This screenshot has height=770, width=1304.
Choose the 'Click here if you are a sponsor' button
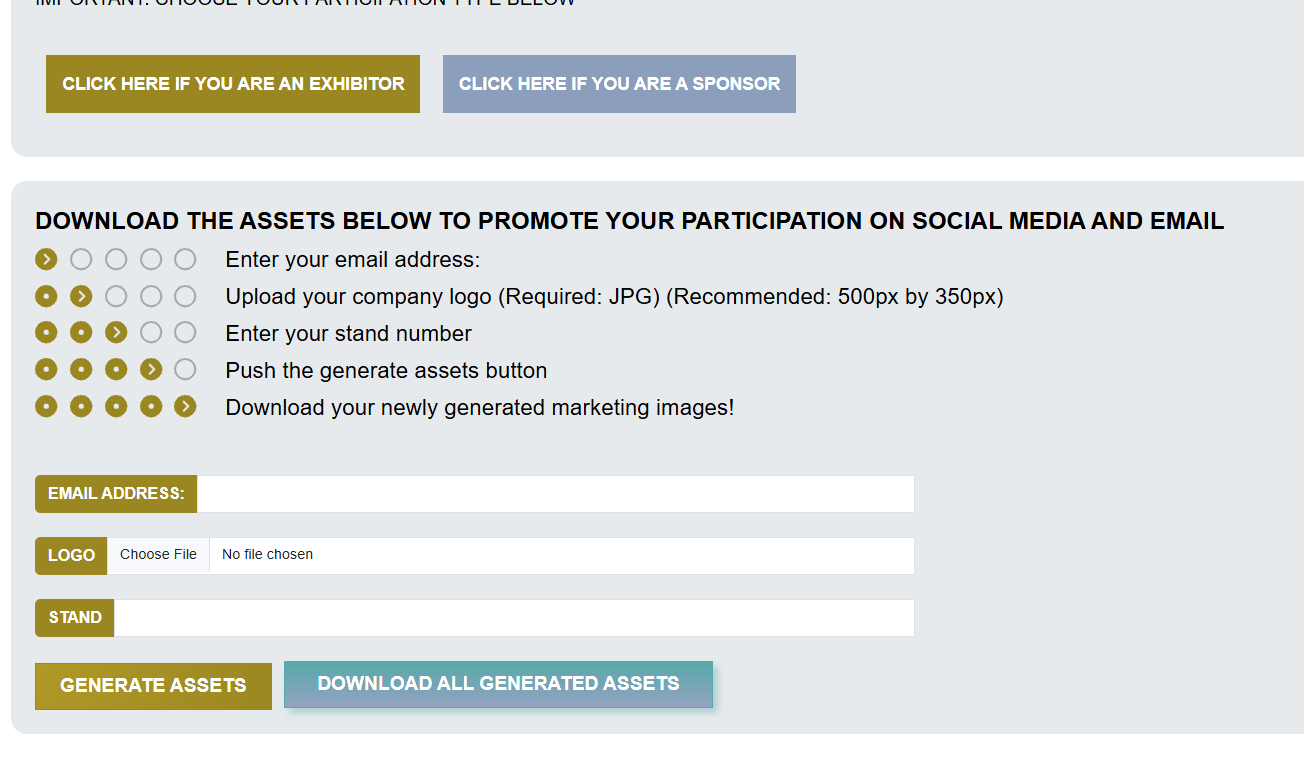(x=619, y=84)
